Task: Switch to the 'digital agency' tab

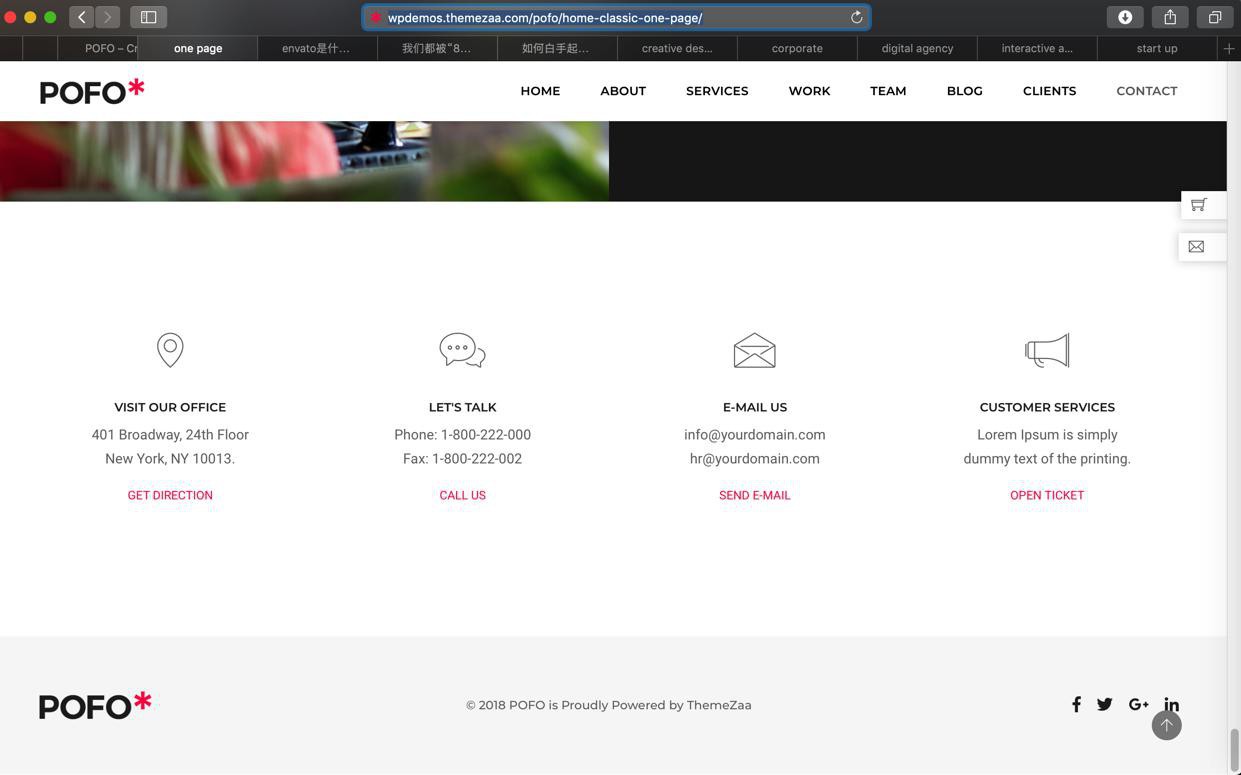Action: click(x=917, y=48)
